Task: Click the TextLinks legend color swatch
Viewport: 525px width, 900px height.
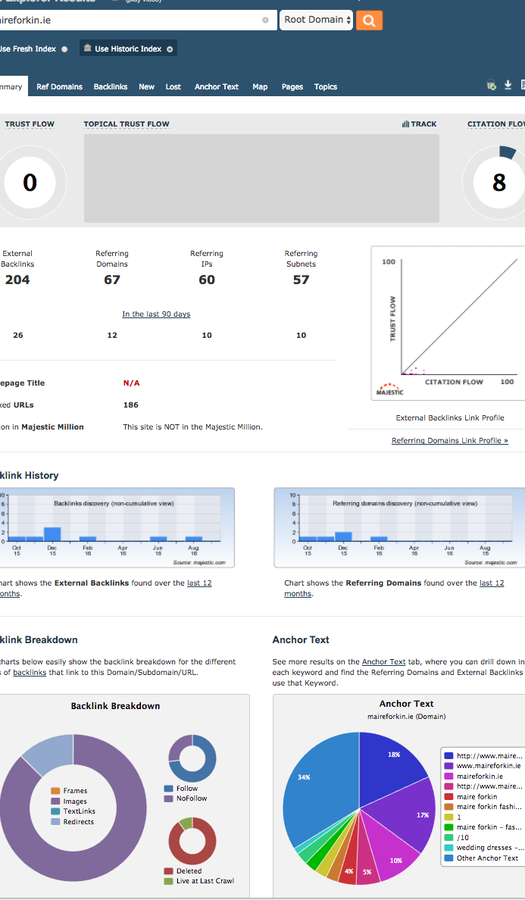Action: 55,812
